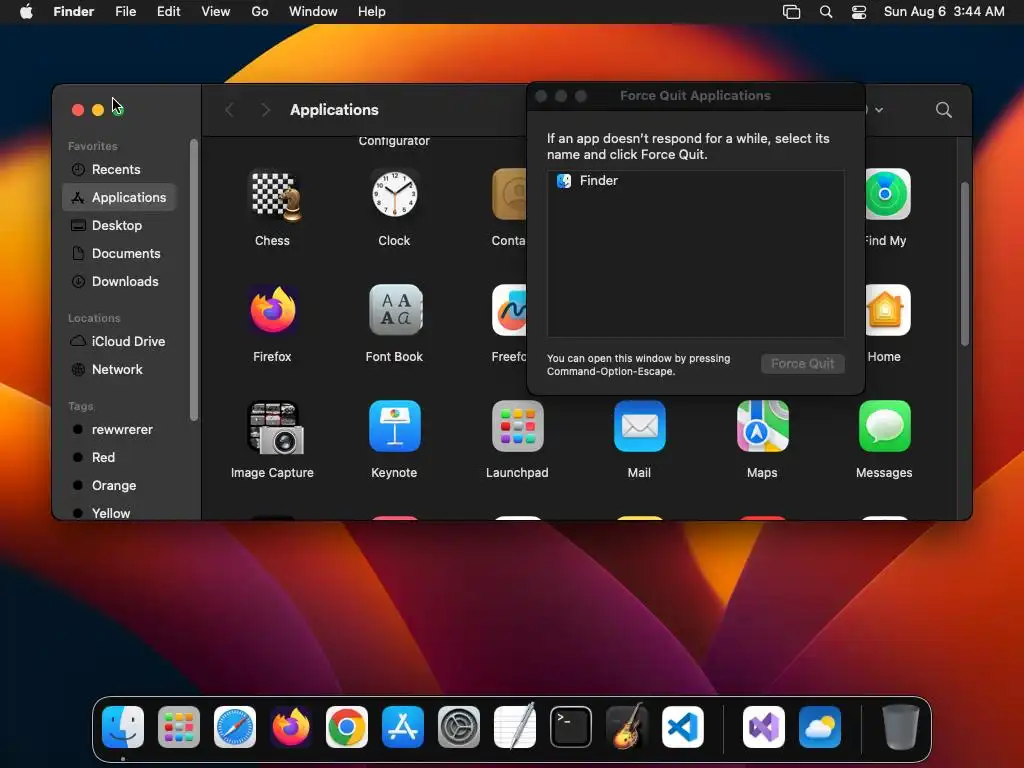This screenshot has height=768, width=1024.
Task: Open the Help menu
Action: click(372, 12)
